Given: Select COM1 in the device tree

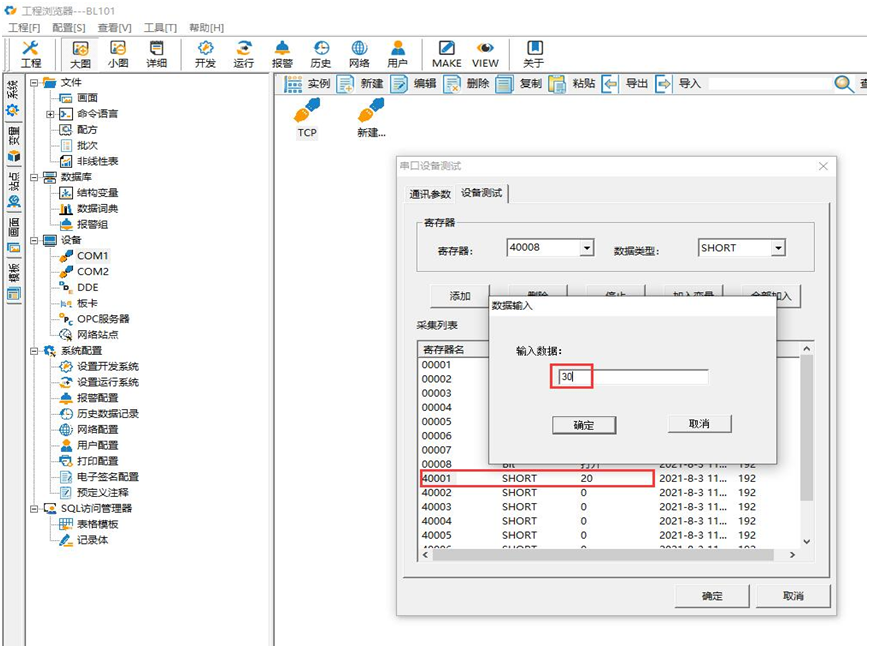Looking at the screenshot, I should coord(93,256).
